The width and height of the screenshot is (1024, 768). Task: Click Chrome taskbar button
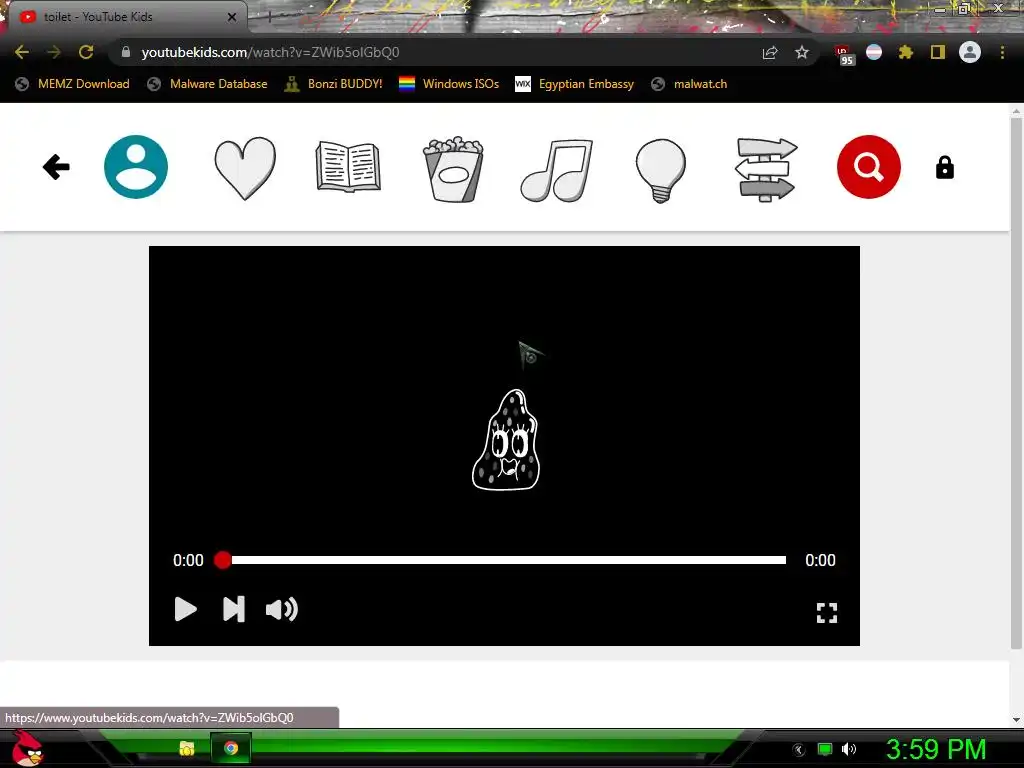231,748
